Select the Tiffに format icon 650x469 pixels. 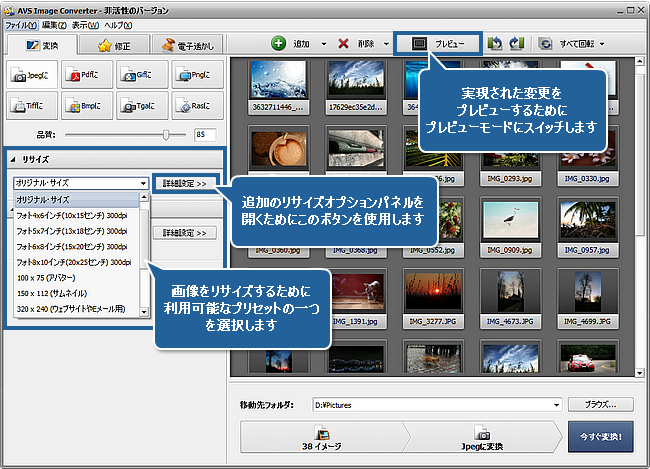click(32, 104)
